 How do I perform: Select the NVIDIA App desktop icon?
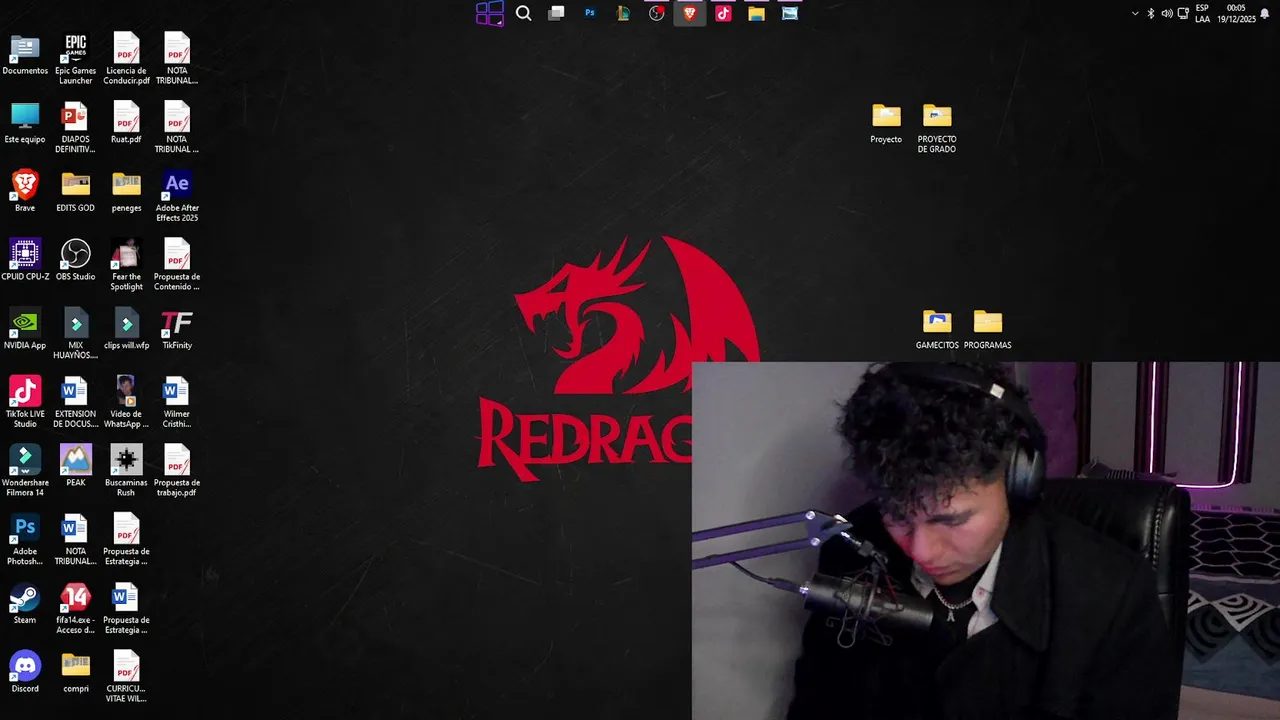(x=25, y=329)
